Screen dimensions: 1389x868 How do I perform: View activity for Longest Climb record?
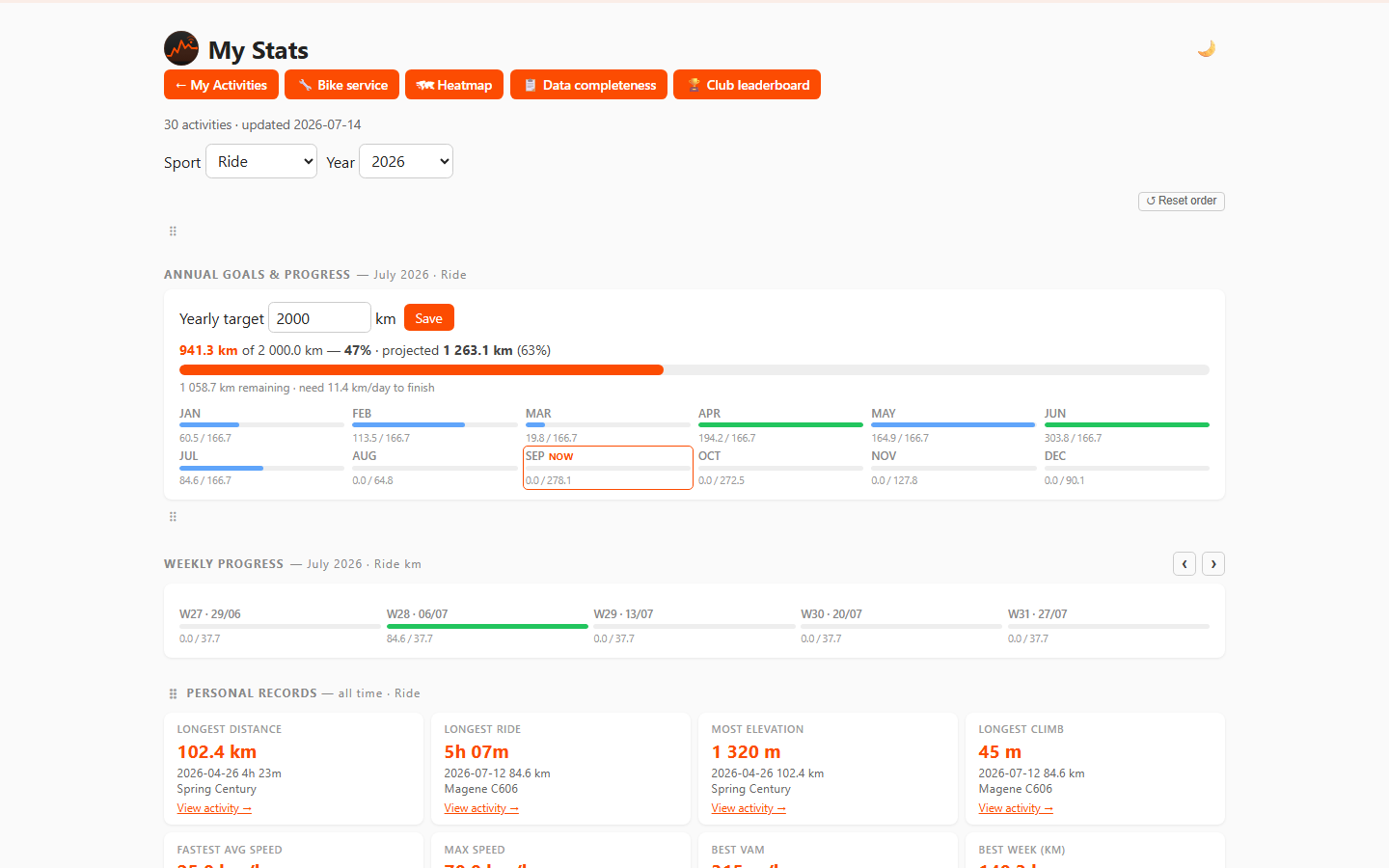pyautogui.click(x=1016, y=808)
